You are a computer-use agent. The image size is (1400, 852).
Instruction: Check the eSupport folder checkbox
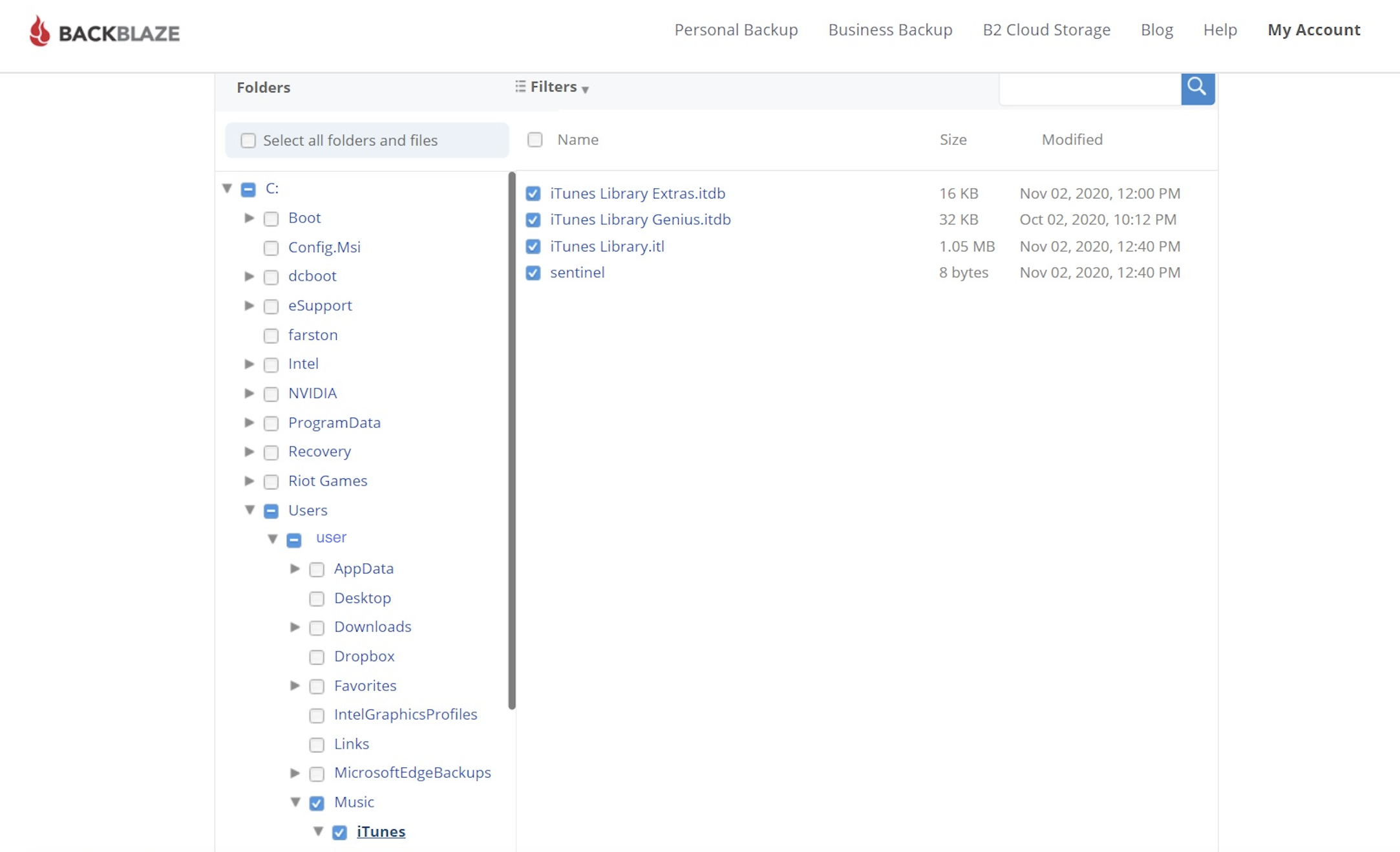click(x=271, y=306)
